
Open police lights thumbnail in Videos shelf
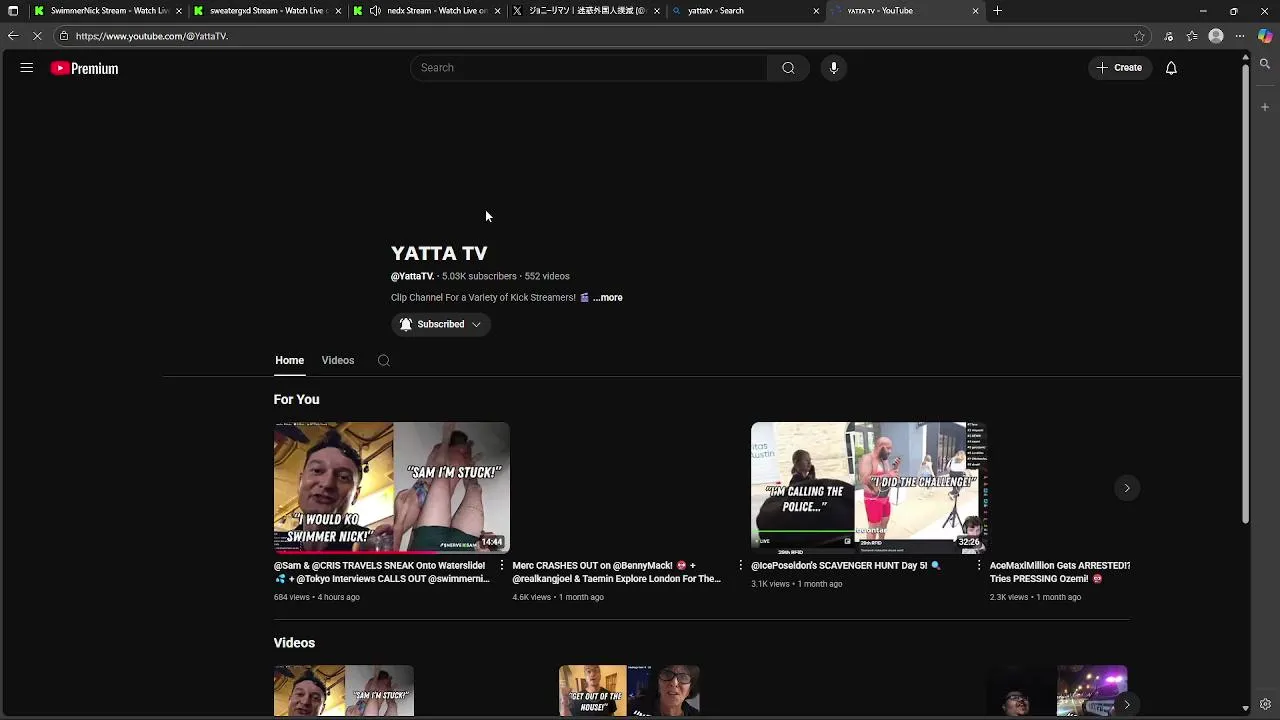click(x=1057, y=691)
